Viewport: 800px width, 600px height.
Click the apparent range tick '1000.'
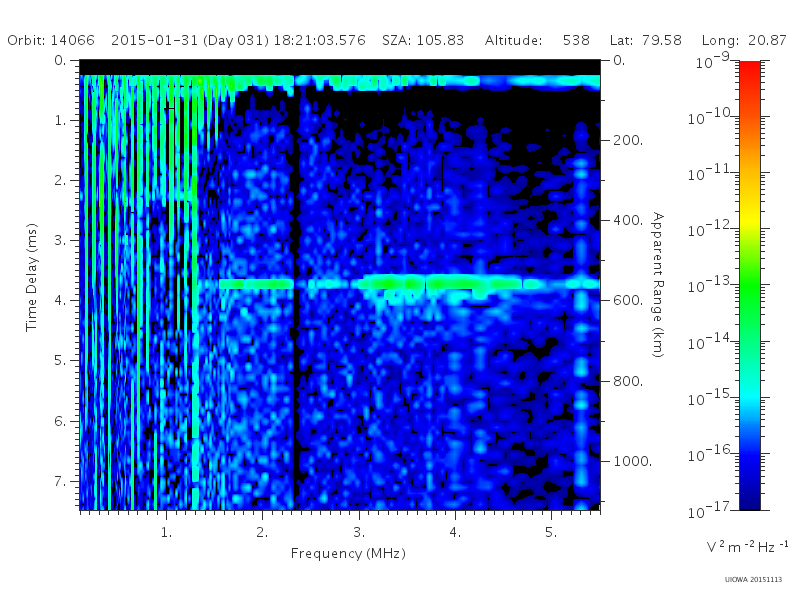(x=633, y=461)
